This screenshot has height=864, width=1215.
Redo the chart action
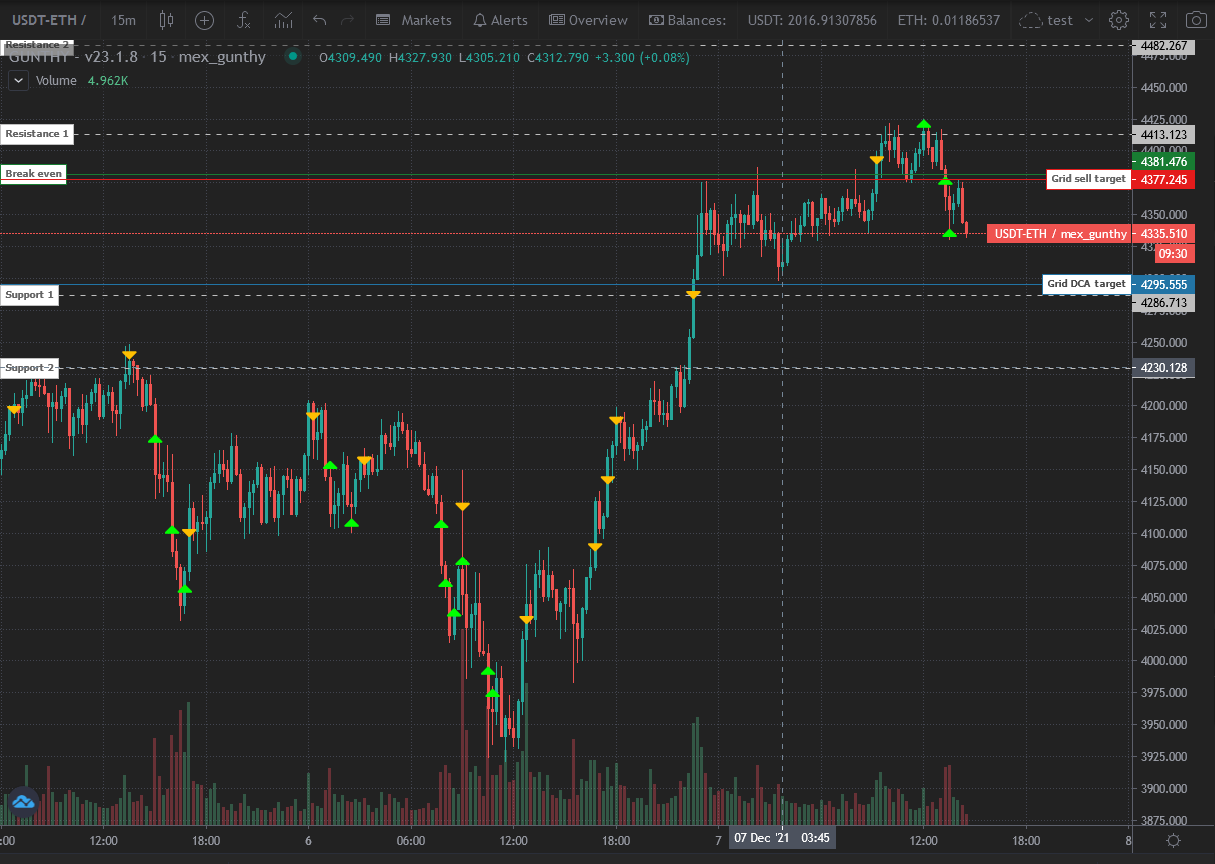click(348, 20)
